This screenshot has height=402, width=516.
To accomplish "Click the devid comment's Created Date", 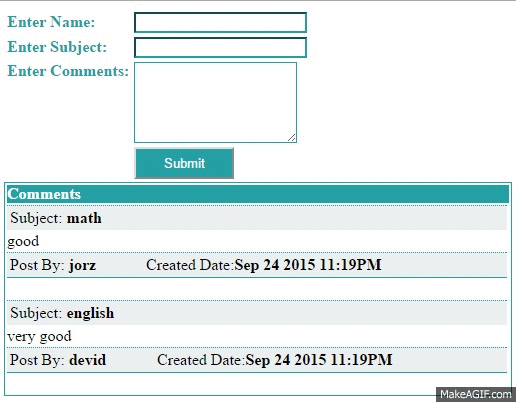I will pyautogui.click(x=275, y=360).
